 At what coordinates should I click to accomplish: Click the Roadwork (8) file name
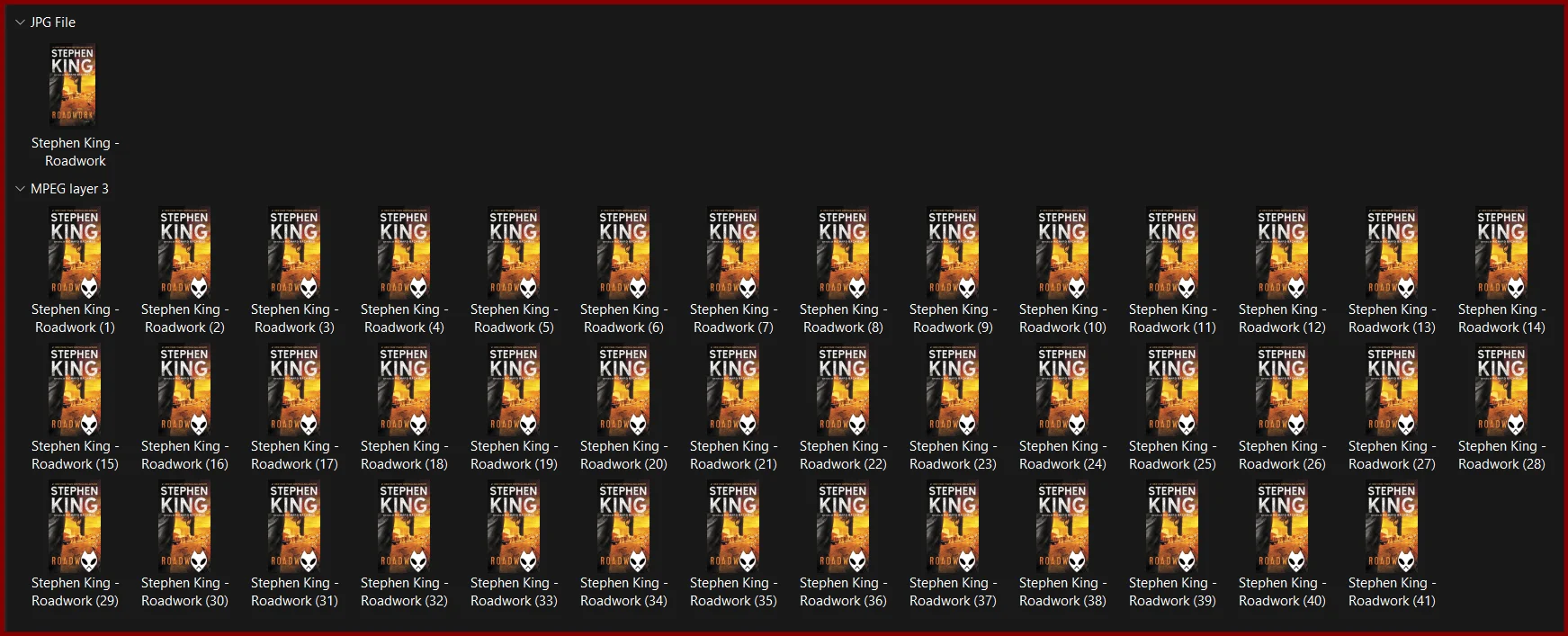(843, 318)
